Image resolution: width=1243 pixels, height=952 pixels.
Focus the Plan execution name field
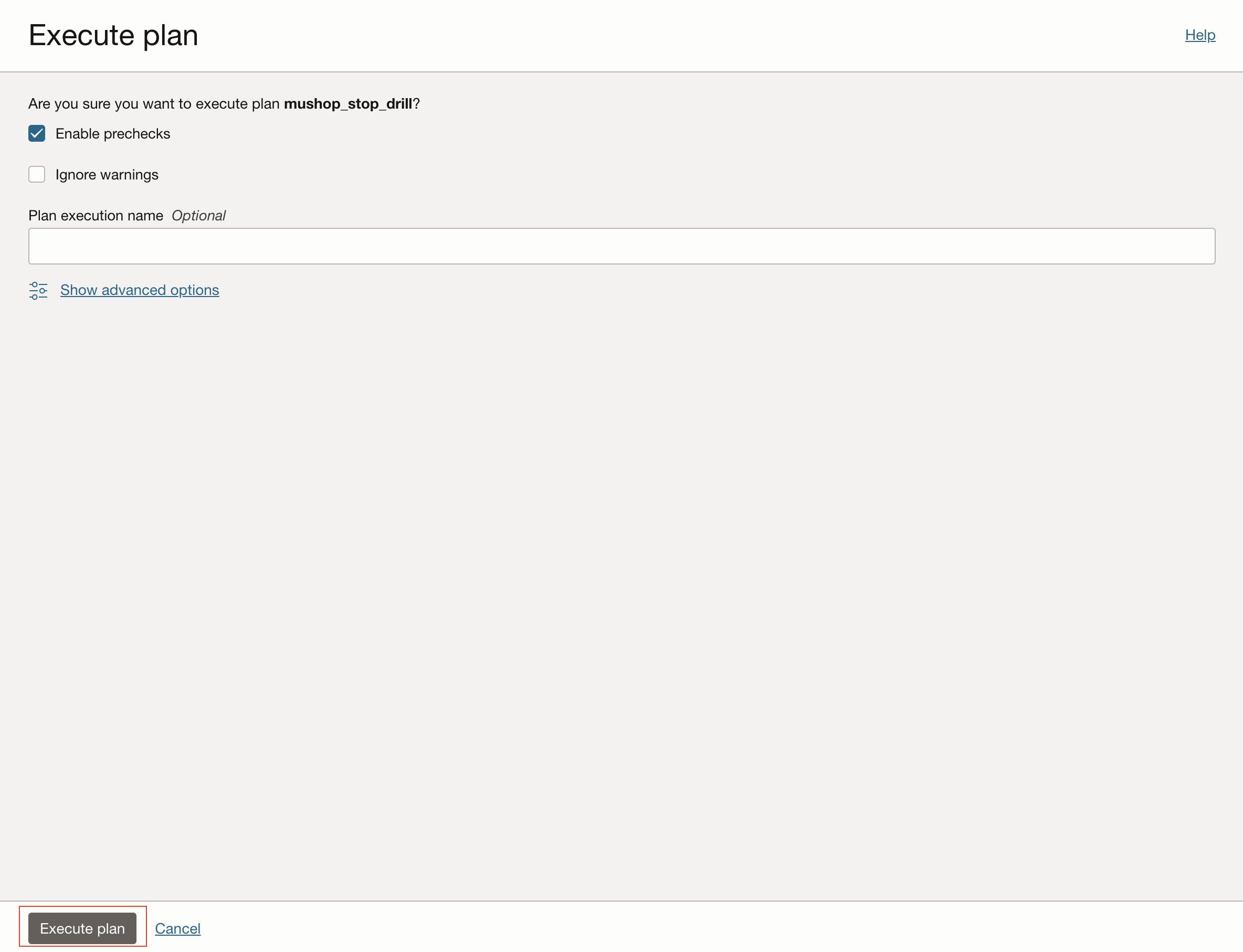pyautogui.click(x=621, y=246)
